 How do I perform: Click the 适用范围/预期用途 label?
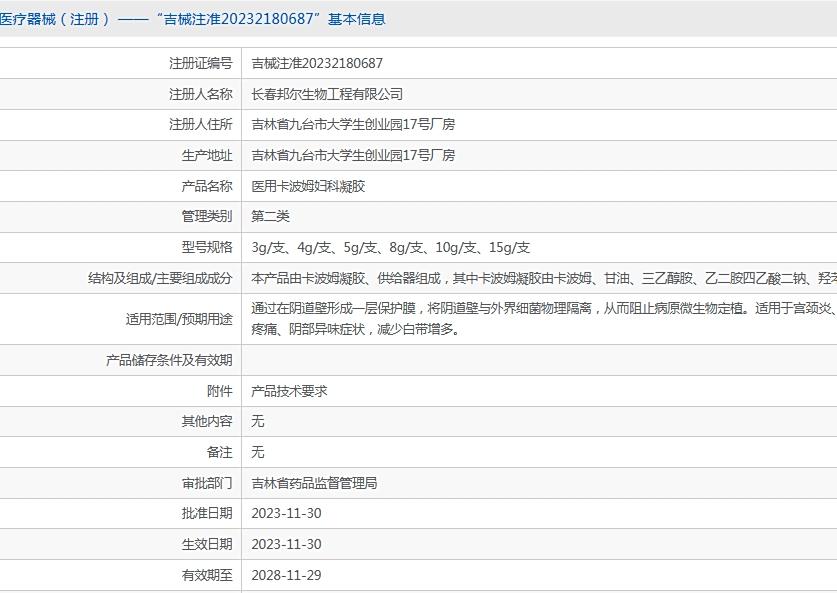point(179,319)
